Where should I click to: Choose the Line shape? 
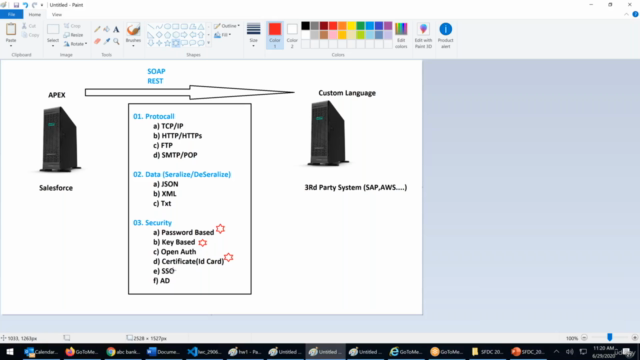pos(151,27)
